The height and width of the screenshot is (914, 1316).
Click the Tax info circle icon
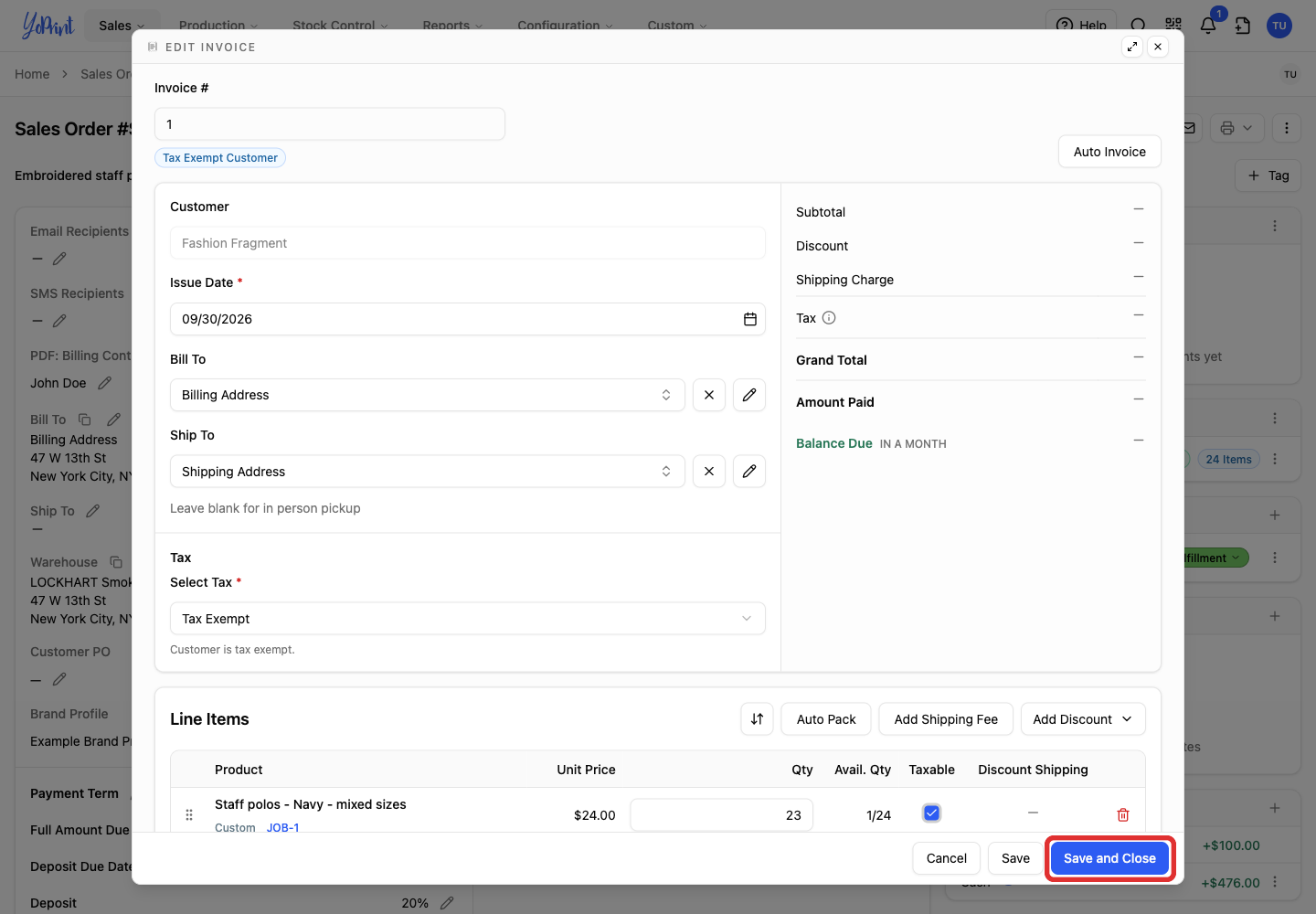click(x=829, y=318)
